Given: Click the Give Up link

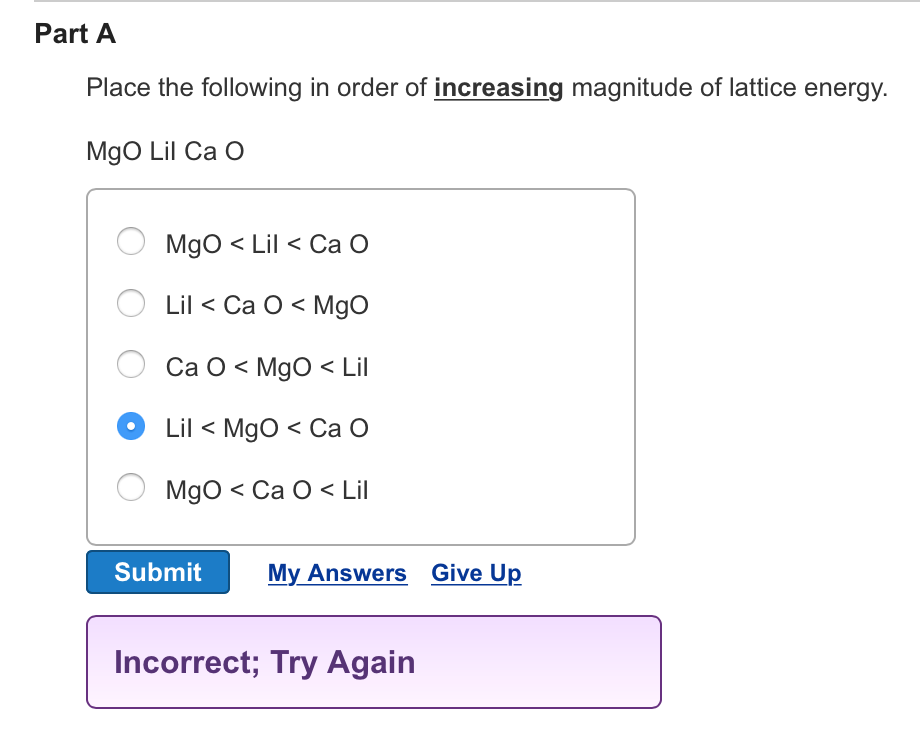Looking at the screenshot, I should coord(476,572).
